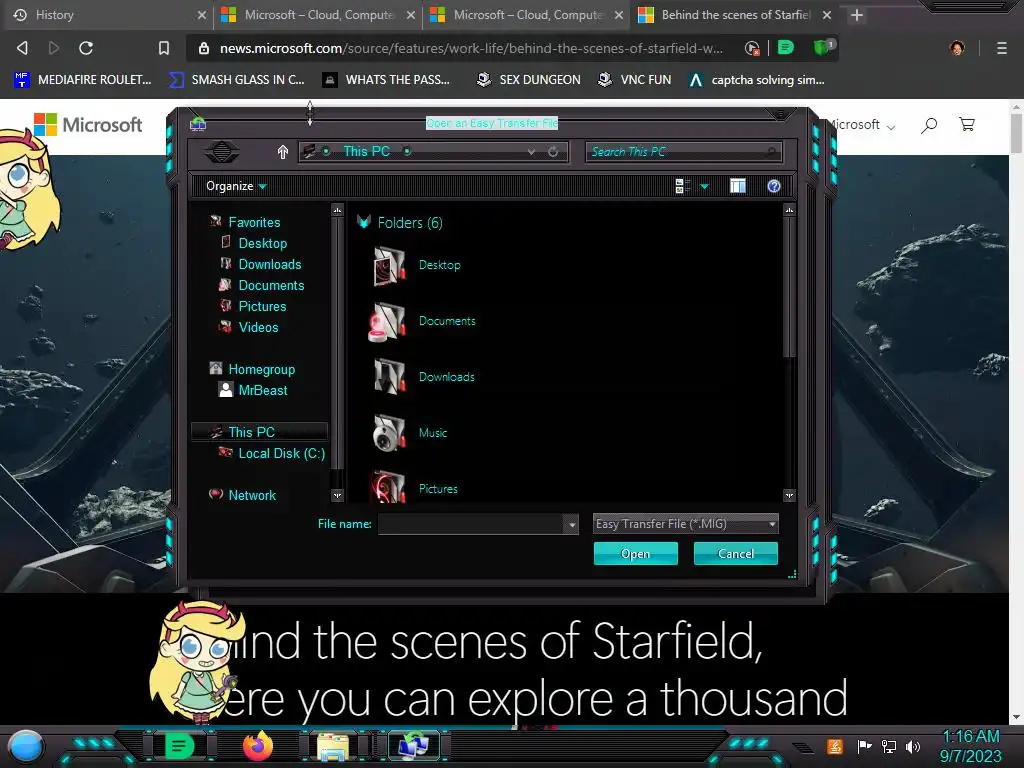This screenshot has height=768, width=1024.
Task: Click the Cancel button
Action: (x=735, y=554)
